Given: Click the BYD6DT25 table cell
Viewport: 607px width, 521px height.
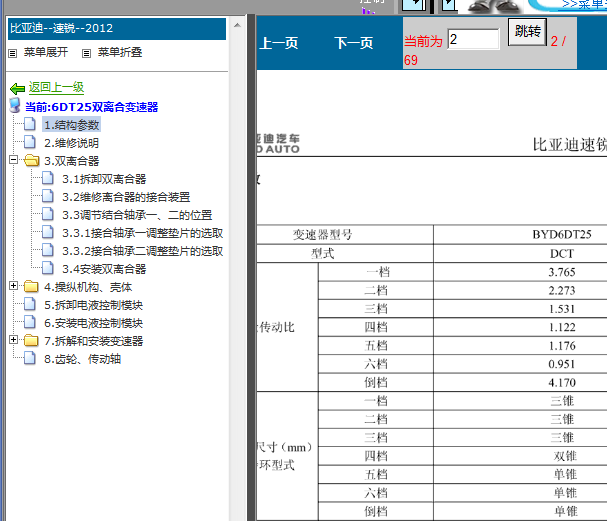Looking at the screenshot, I should point(562,235).
